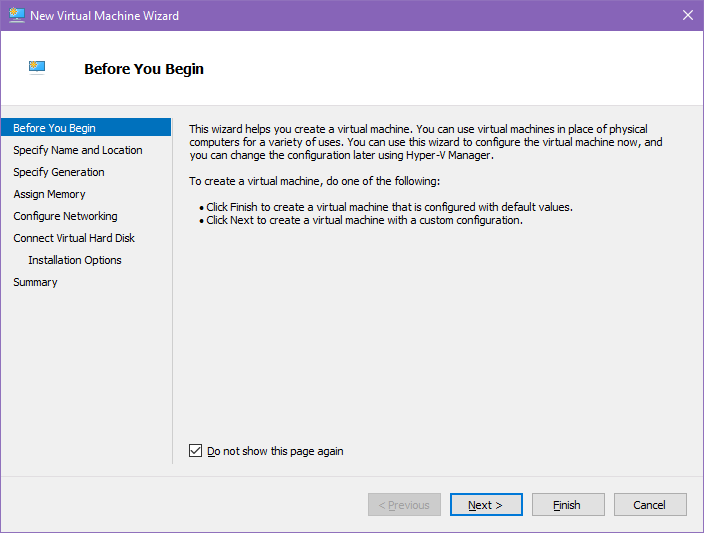Click the paragraph starting 'This wizard helps you create'
The image size is (704, 533).
[x=426, y=142]
